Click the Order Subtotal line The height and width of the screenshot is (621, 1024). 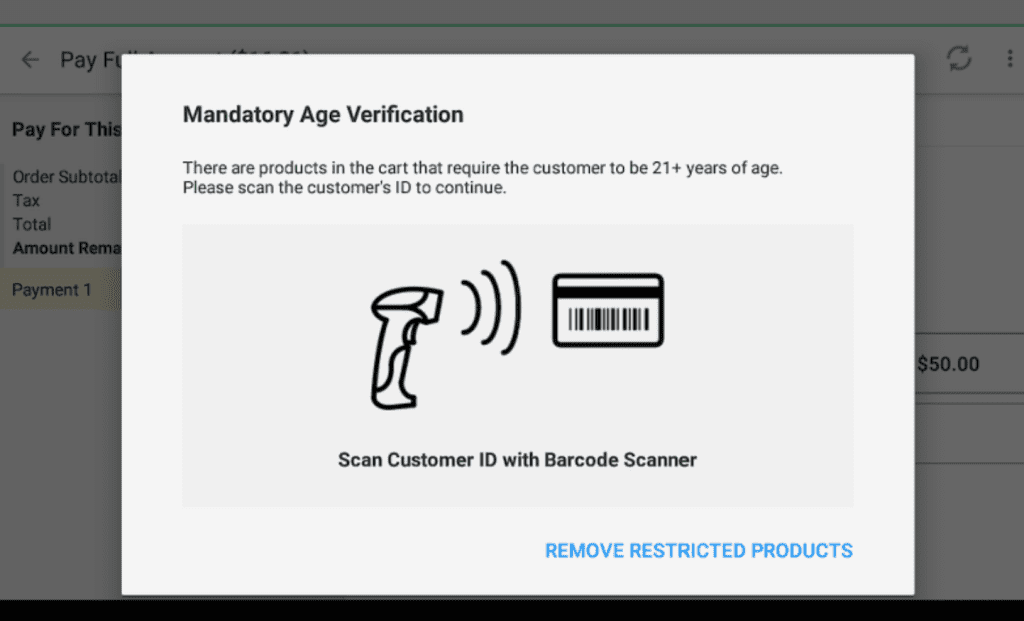click(67, 177)
